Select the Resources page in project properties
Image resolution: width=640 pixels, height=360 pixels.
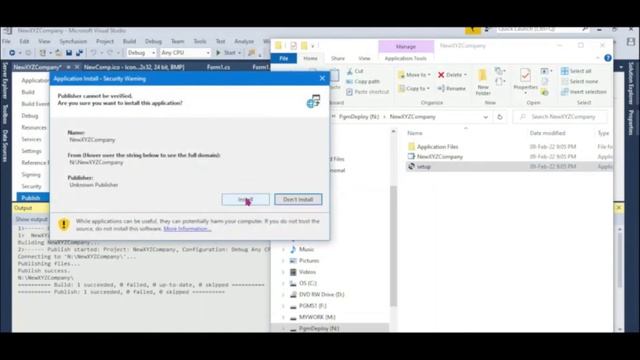point(34,127)
